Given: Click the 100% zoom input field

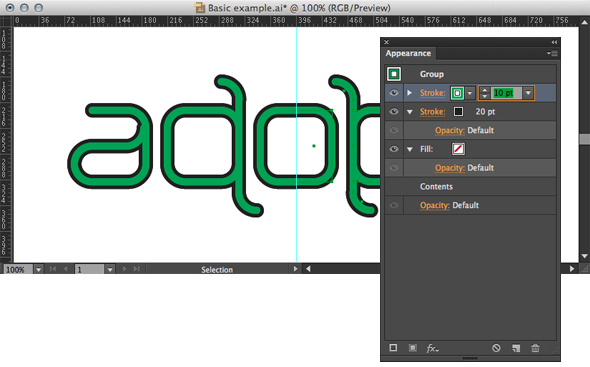Looking at the screenshot, I should pyautogui.click(x=18, y=270).
